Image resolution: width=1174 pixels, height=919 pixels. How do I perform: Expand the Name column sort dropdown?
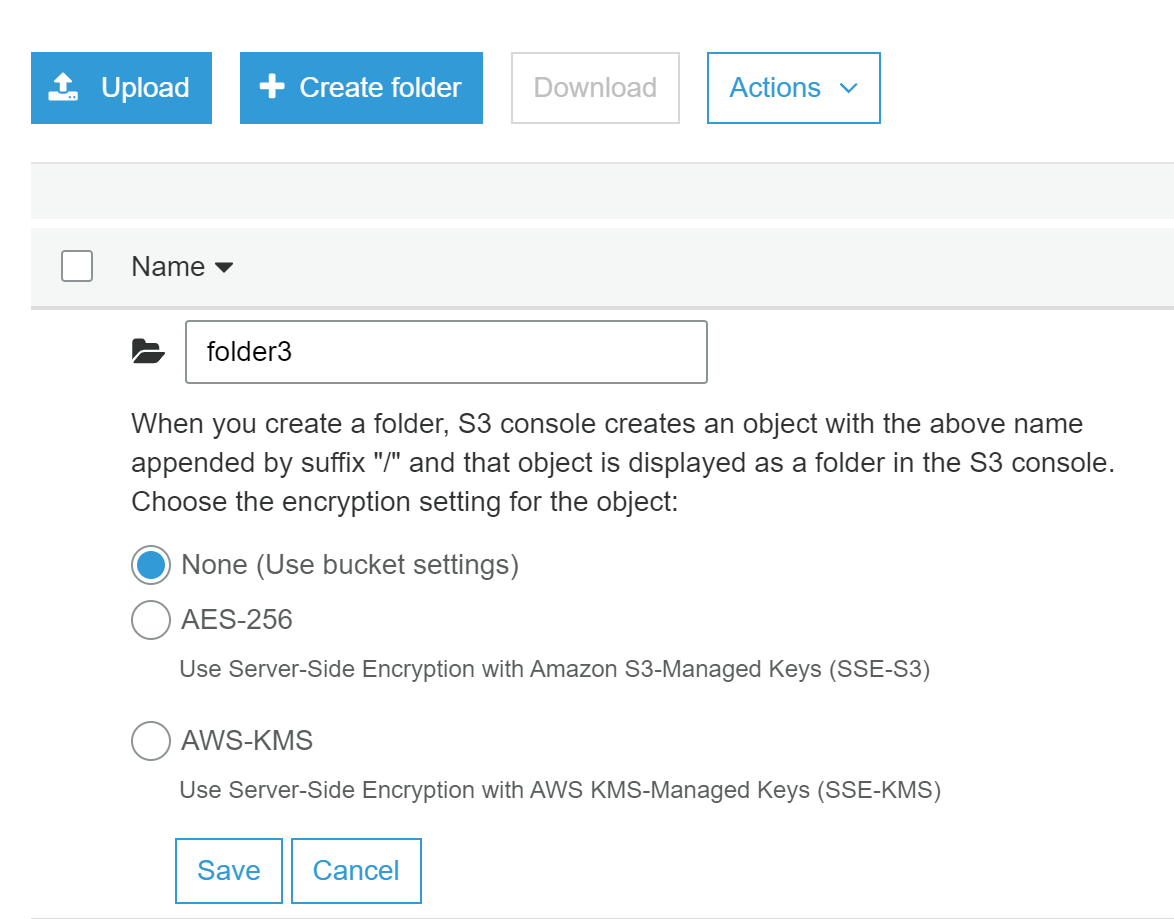point(224,268)
